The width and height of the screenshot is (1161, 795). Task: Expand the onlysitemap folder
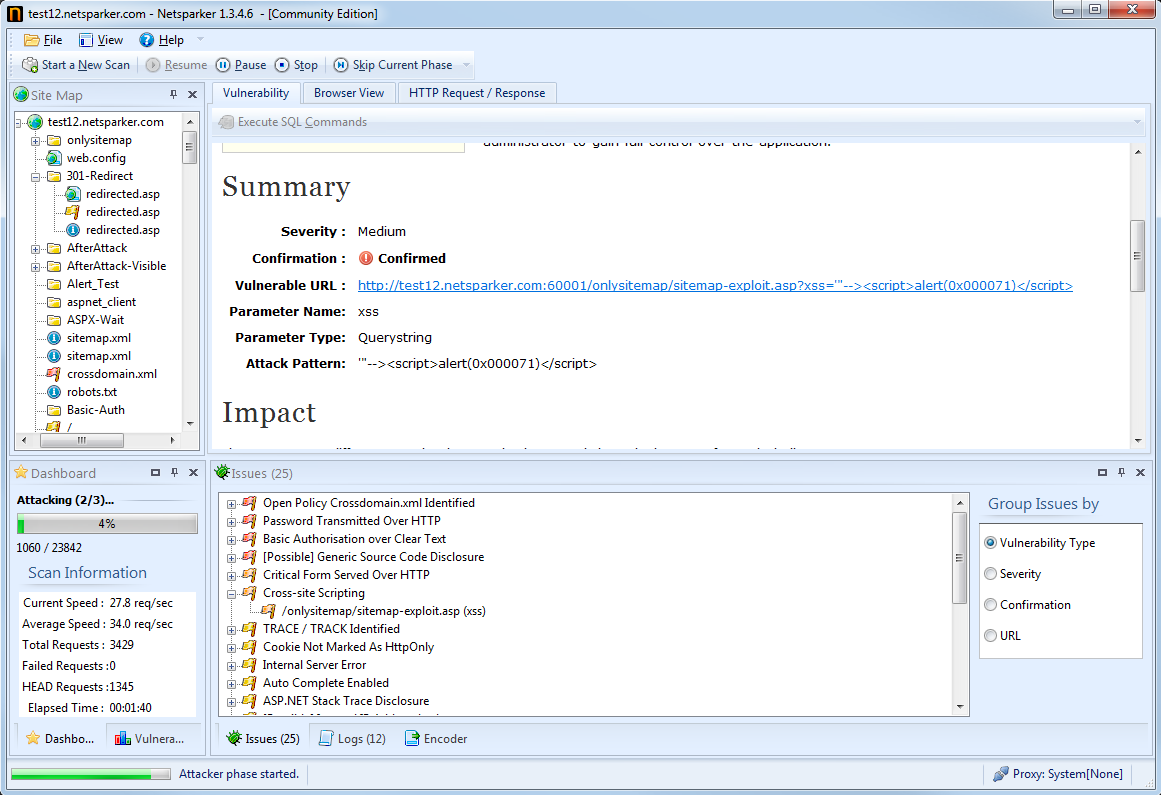point(35,141)
